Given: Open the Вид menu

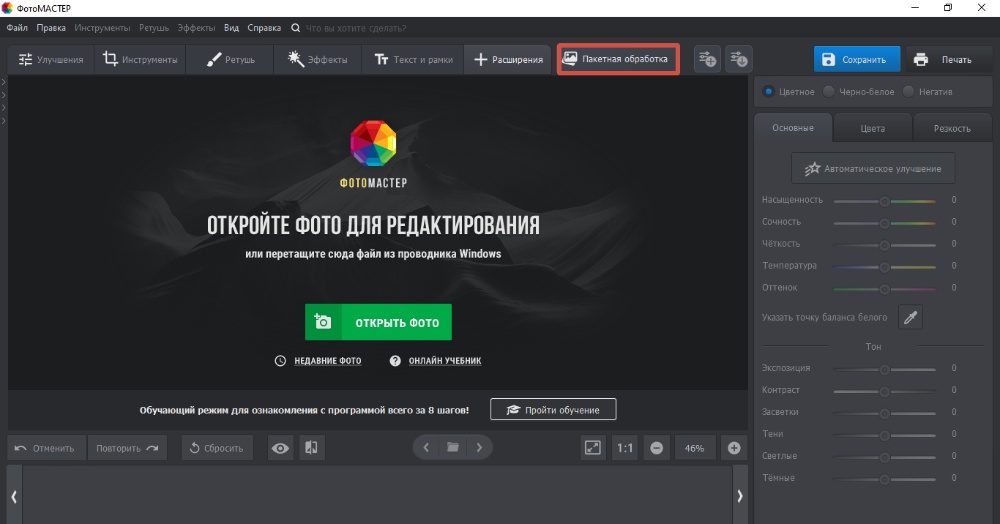Looking at the screenshot, I should 232,28.
